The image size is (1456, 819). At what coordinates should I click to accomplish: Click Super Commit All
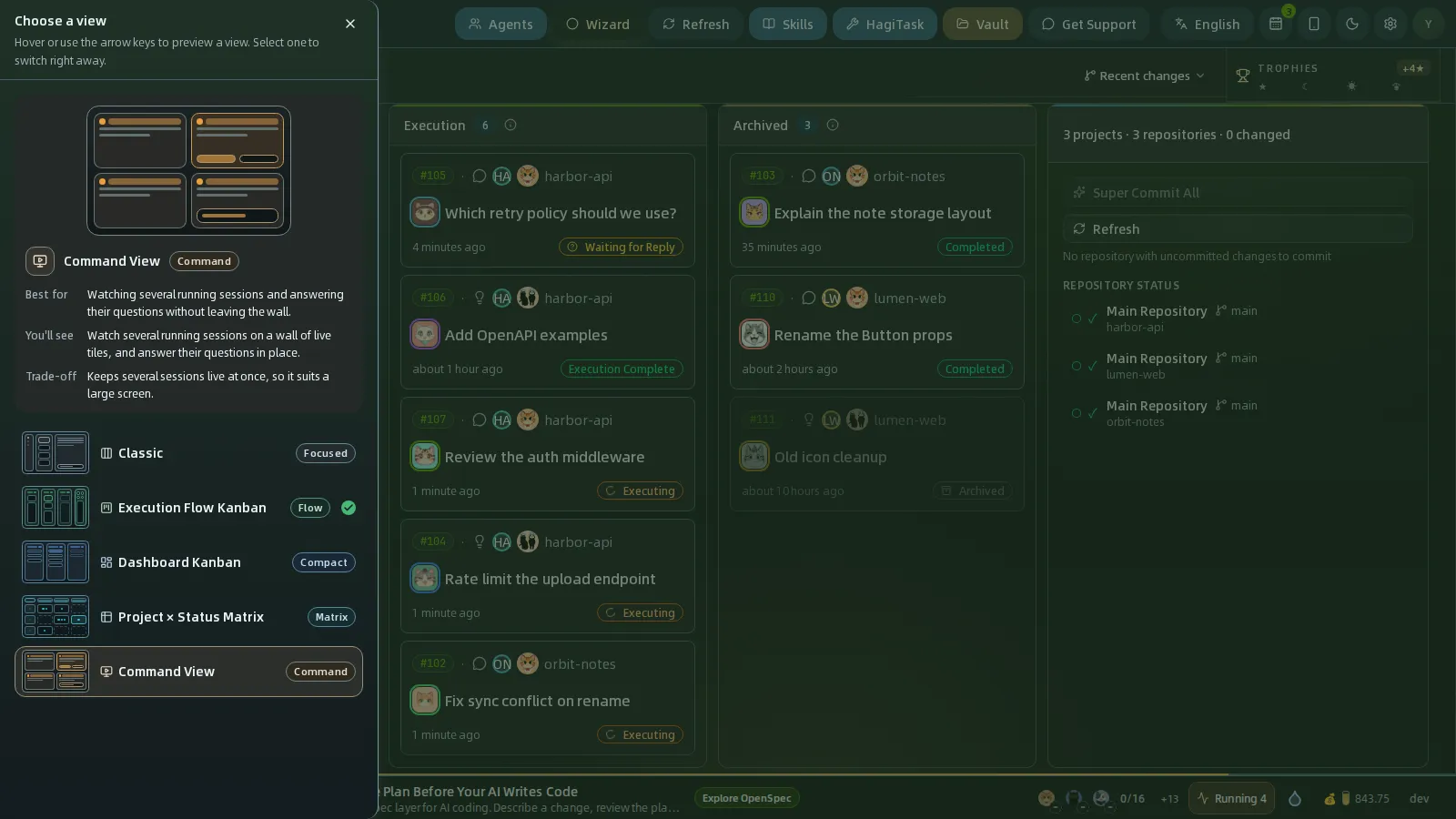pos(1238,192)
